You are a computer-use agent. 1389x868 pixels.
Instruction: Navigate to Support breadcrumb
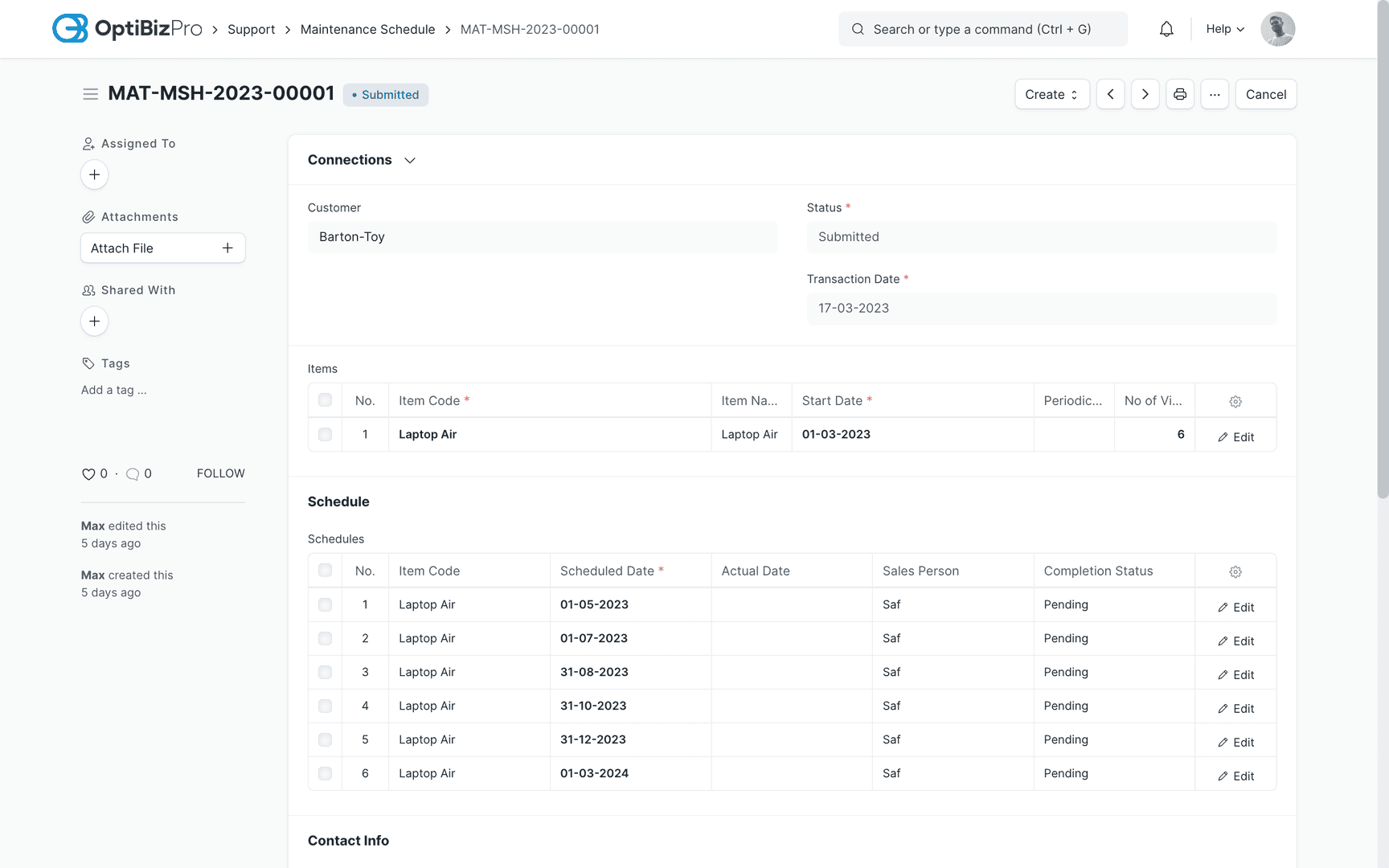(x=251, y=29)
